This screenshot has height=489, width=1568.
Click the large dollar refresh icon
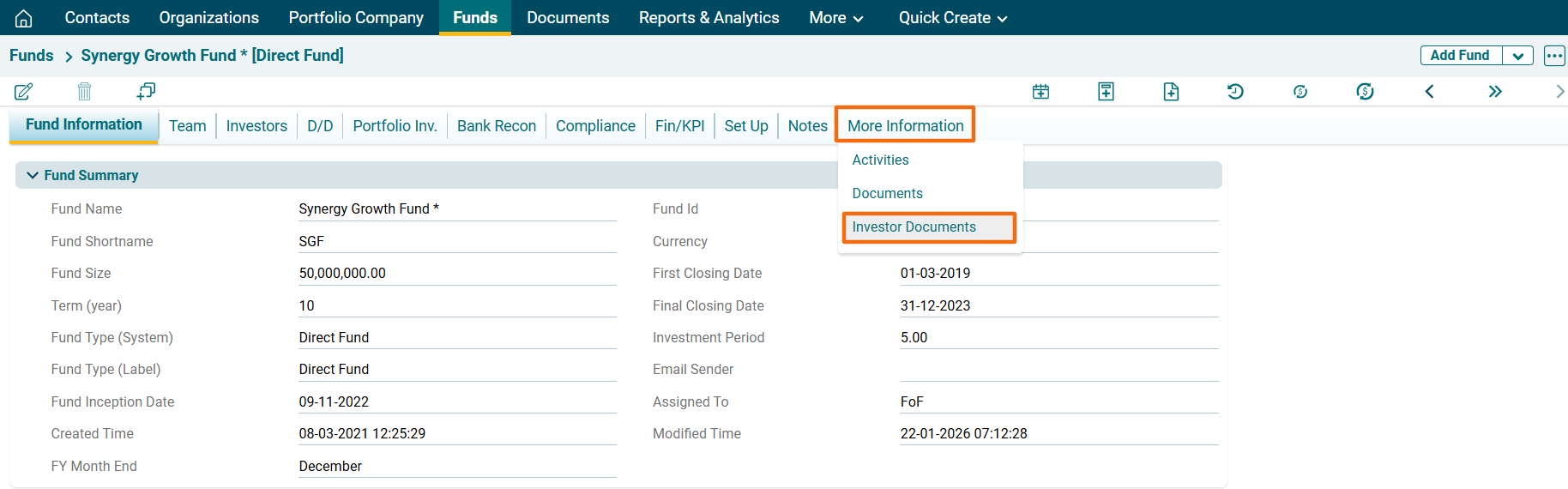coord(1365,92)
